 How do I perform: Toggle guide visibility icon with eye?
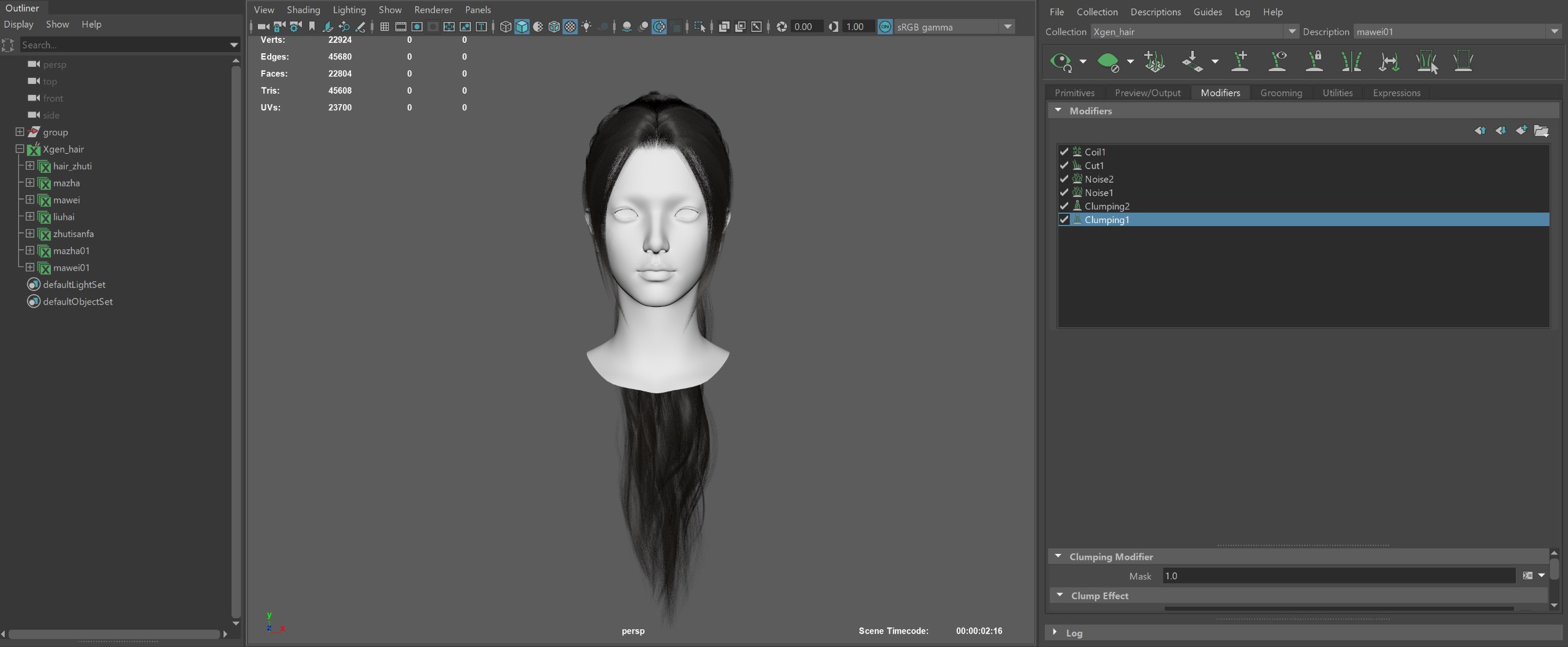1277,61
